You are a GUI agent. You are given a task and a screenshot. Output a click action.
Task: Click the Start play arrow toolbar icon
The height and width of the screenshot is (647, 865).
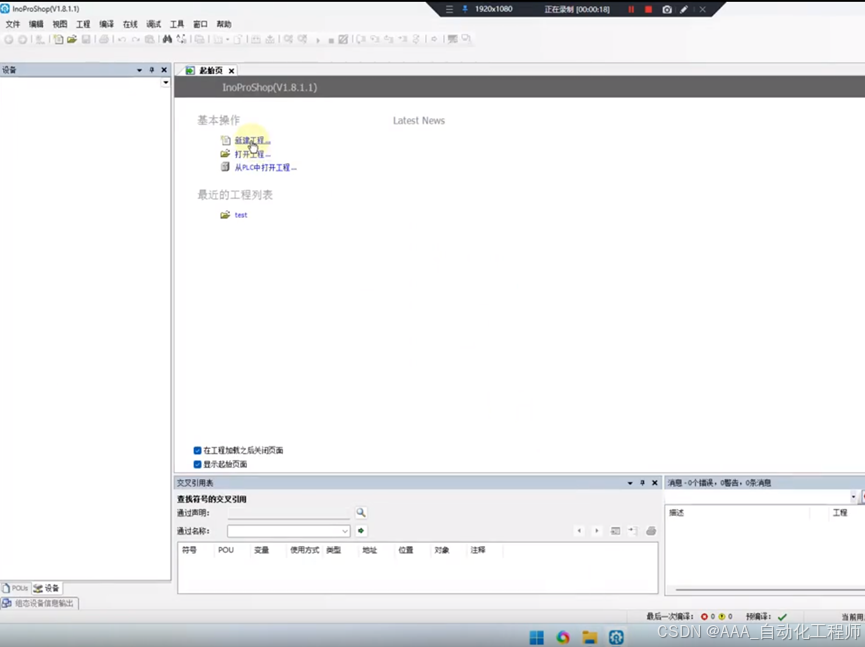click(318, 40)
